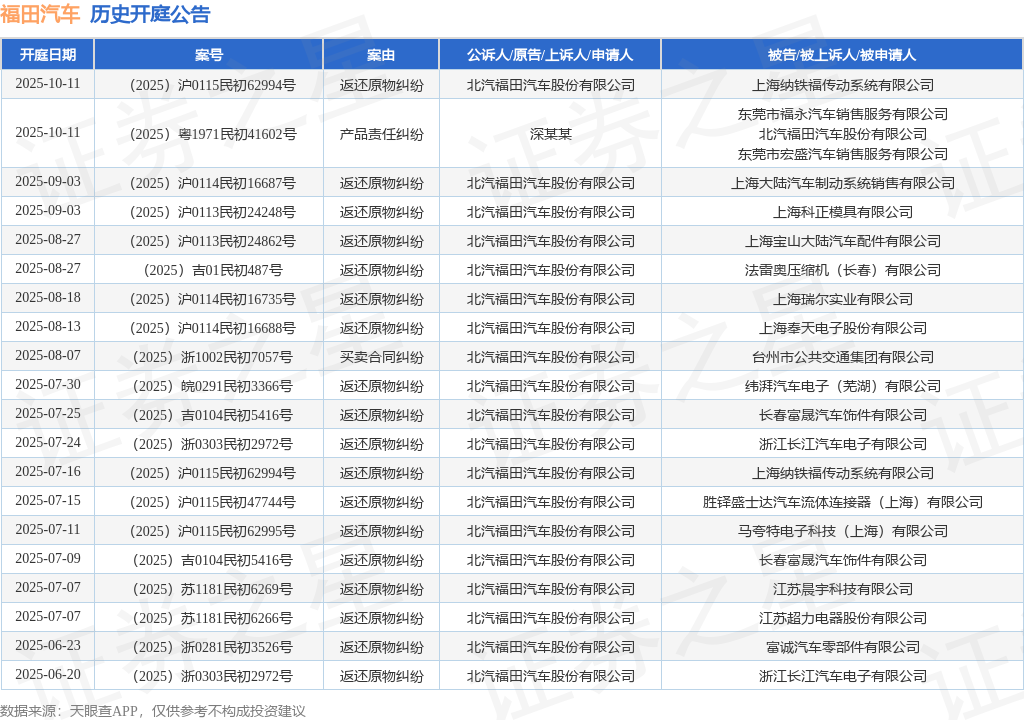This screenshot has height=720, width=1024.
Task: Click the 开庭日期 column header
Action: point(48,55)
